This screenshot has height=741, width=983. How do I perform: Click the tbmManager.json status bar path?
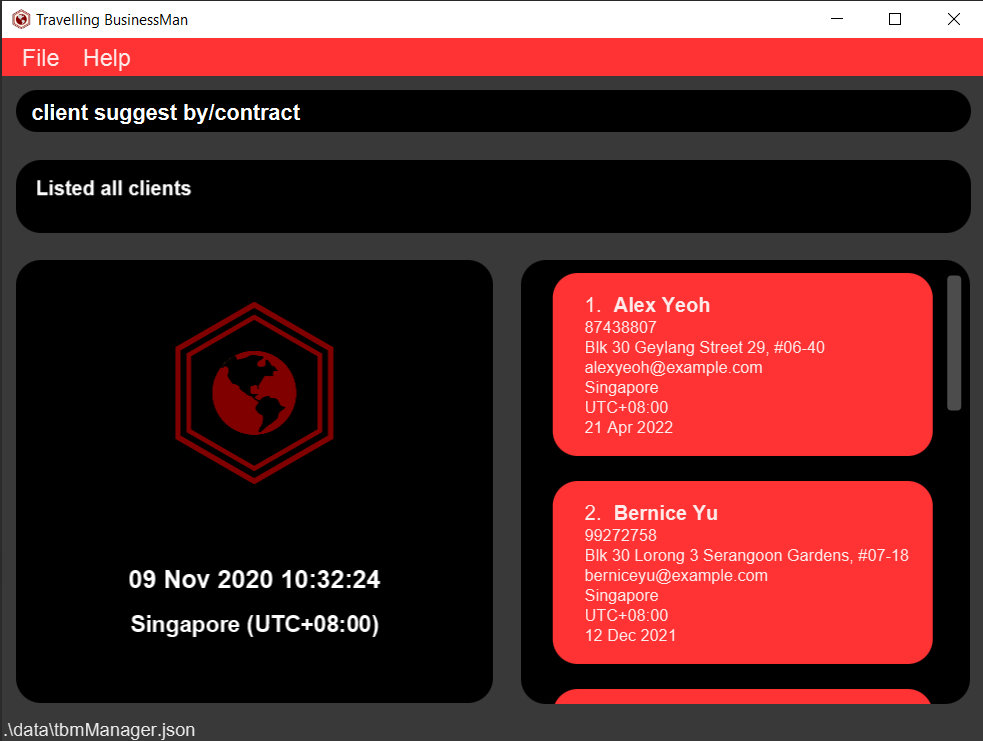pyautogui.click(x=99, y=730)
